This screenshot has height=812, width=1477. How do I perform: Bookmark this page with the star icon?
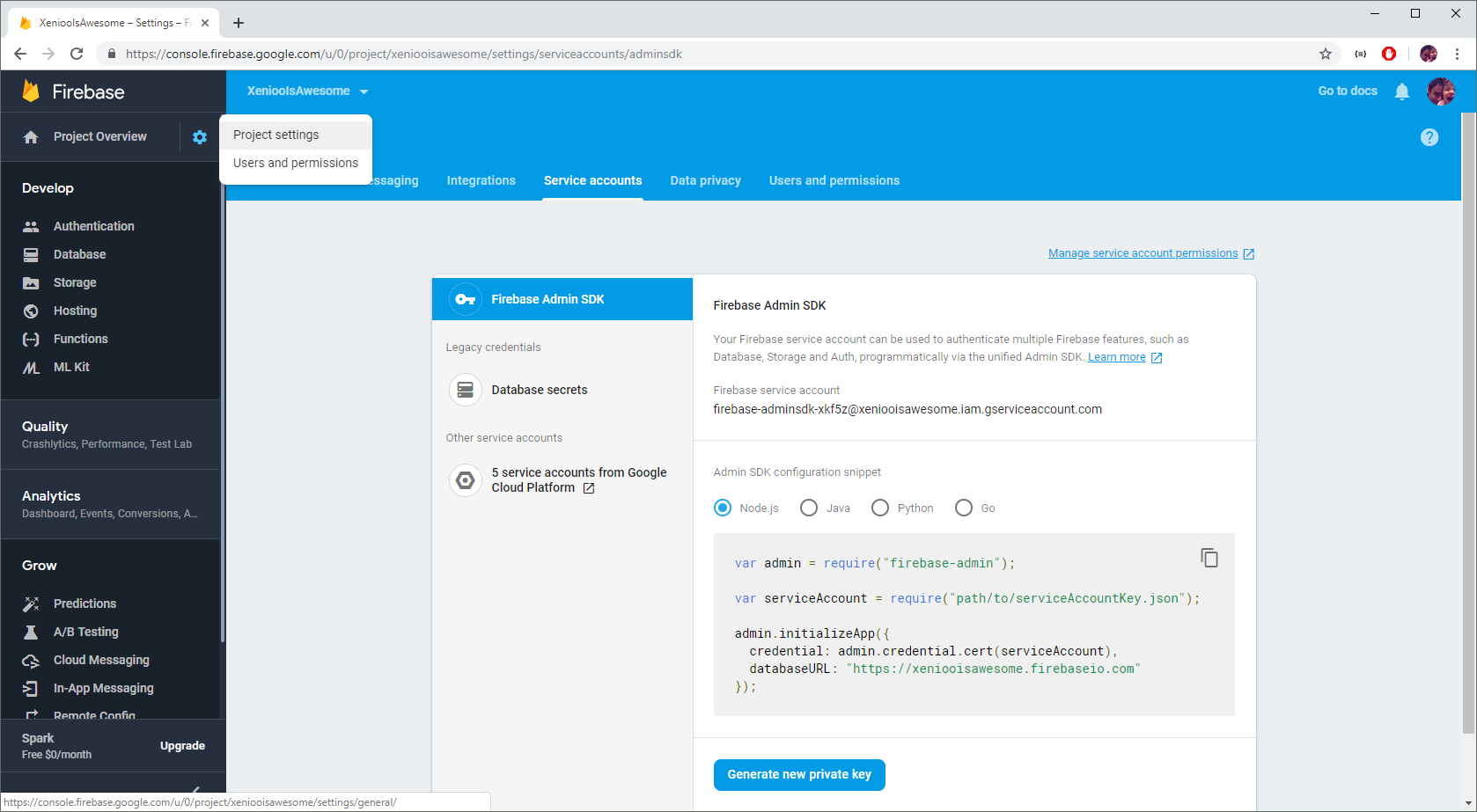1326,54
